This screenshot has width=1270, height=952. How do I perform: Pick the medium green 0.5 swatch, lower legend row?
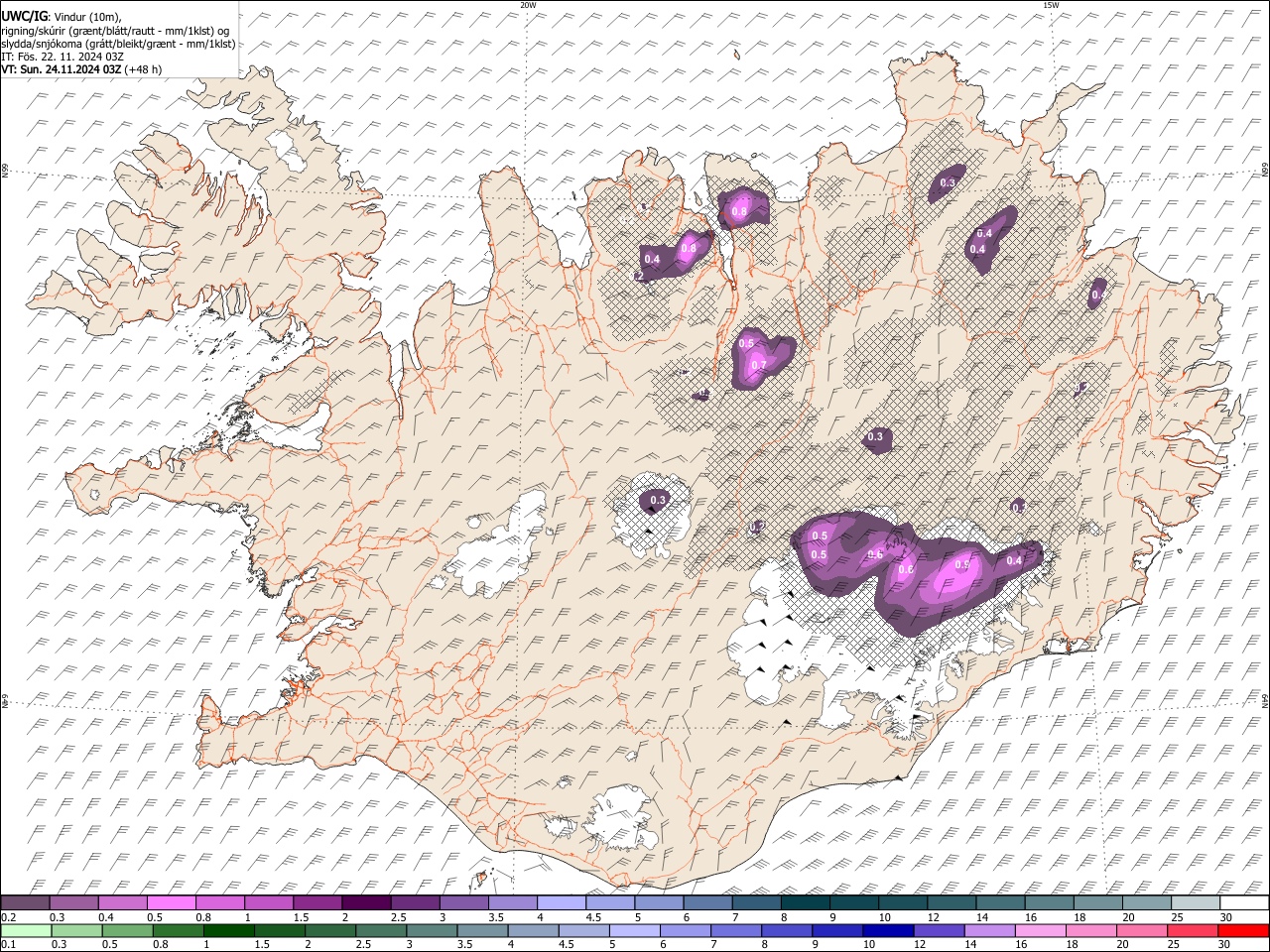click(x=127, y=930)
